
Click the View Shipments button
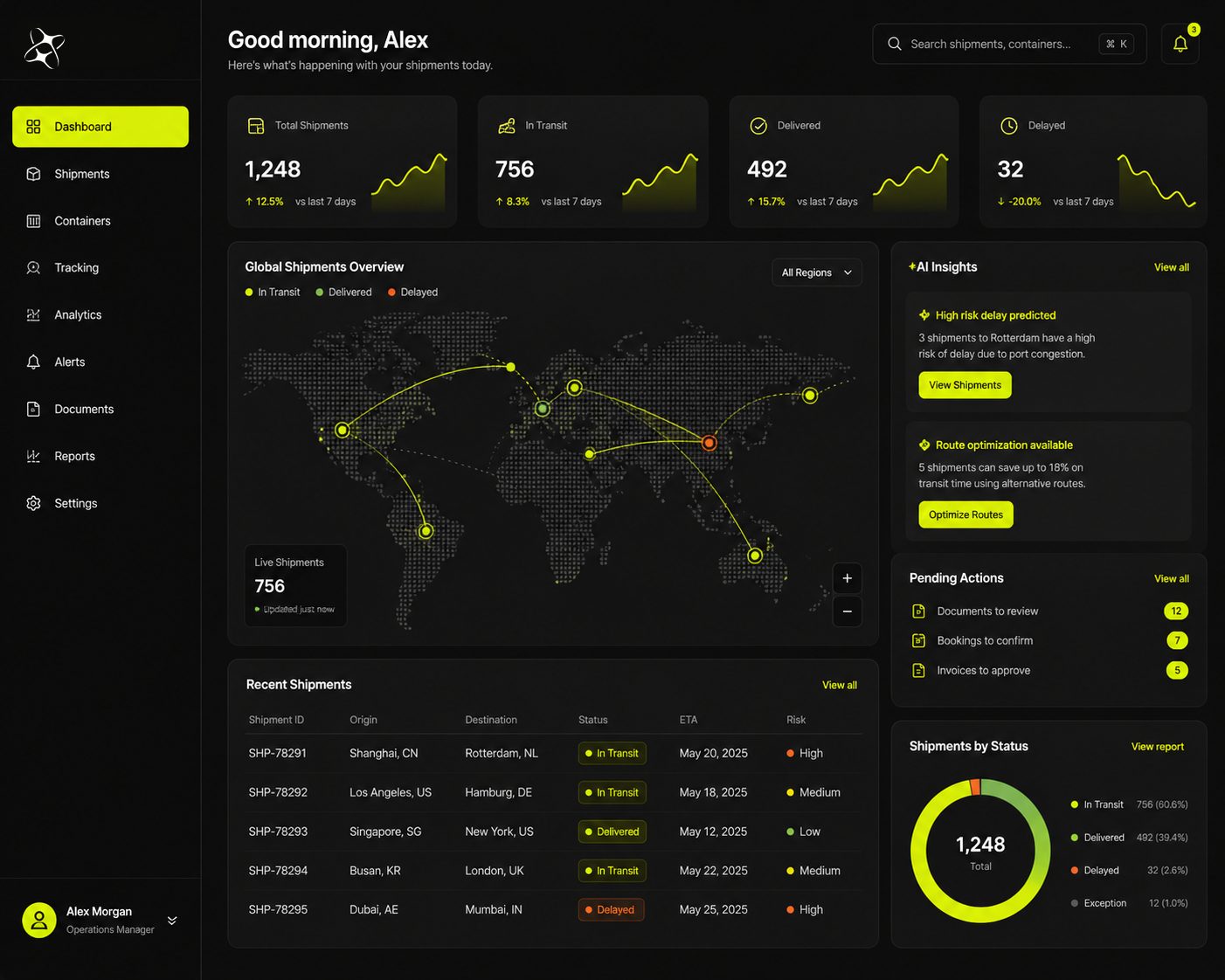point(965,385)
